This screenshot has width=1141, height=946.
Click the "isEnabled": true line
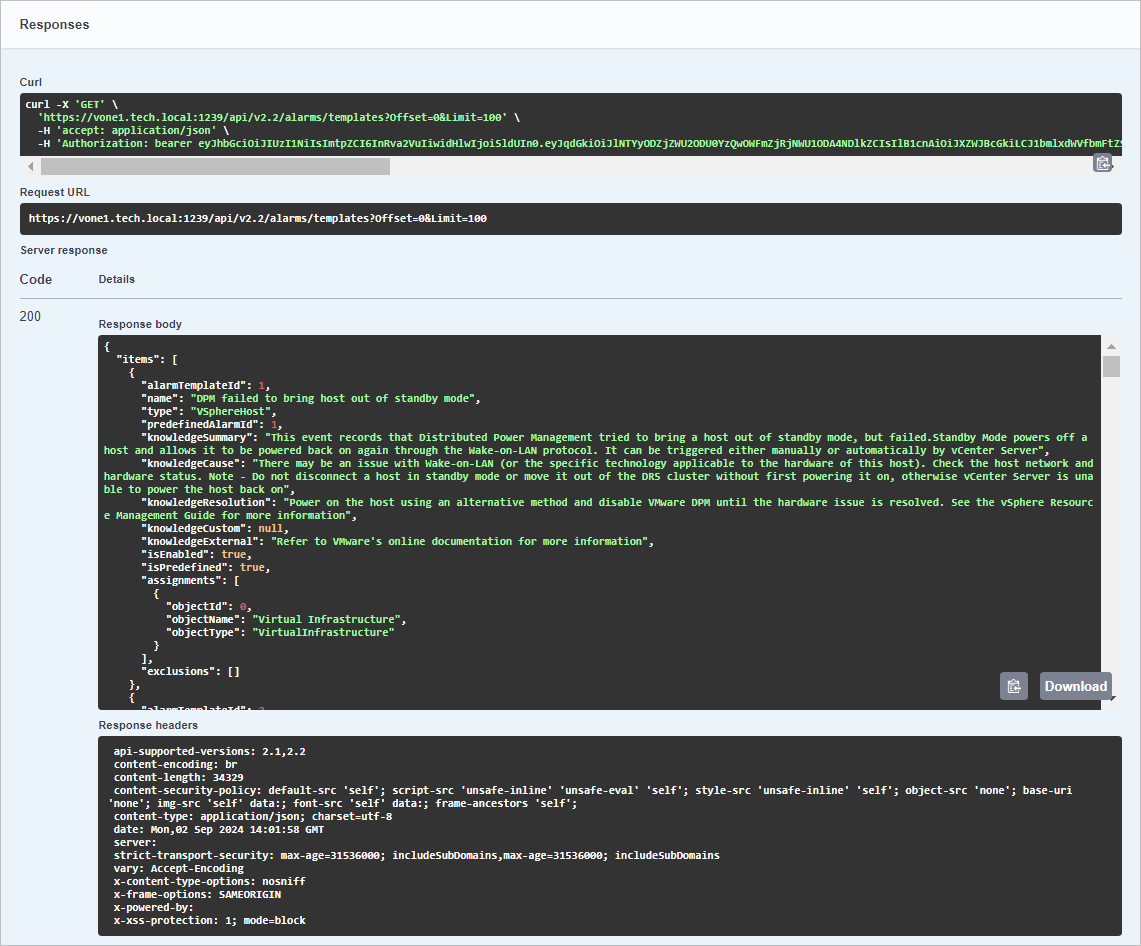pos(196,555)
